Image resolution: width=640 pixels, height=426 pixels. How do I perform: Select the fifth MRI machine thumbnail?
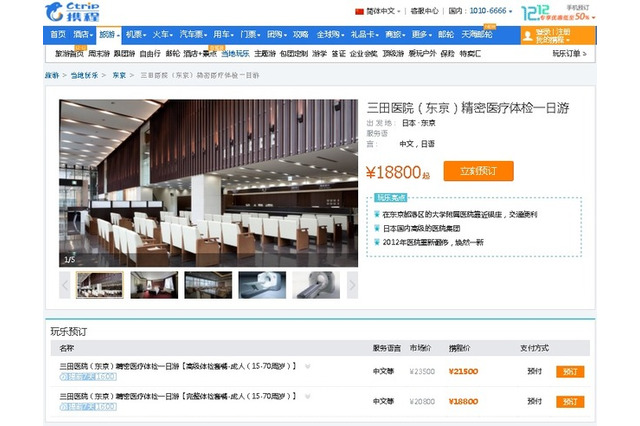(x=316, y=285)
